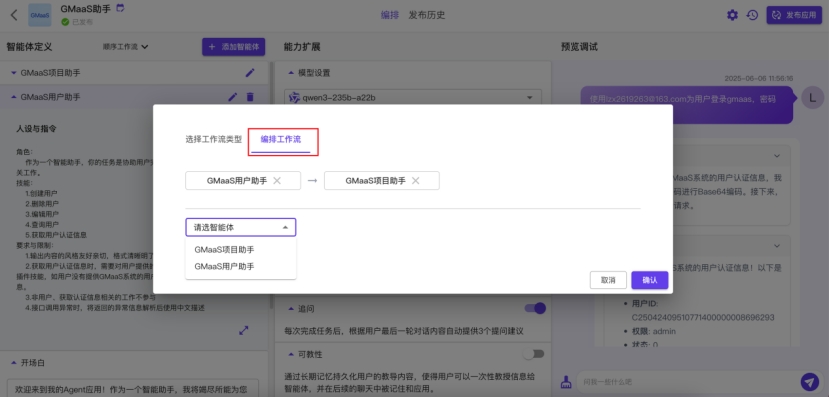Collapse the GMaaS用户助手 agent row
Image resolution: width=829 pixels, height=398 pixels.
click(x=14, y=97)
